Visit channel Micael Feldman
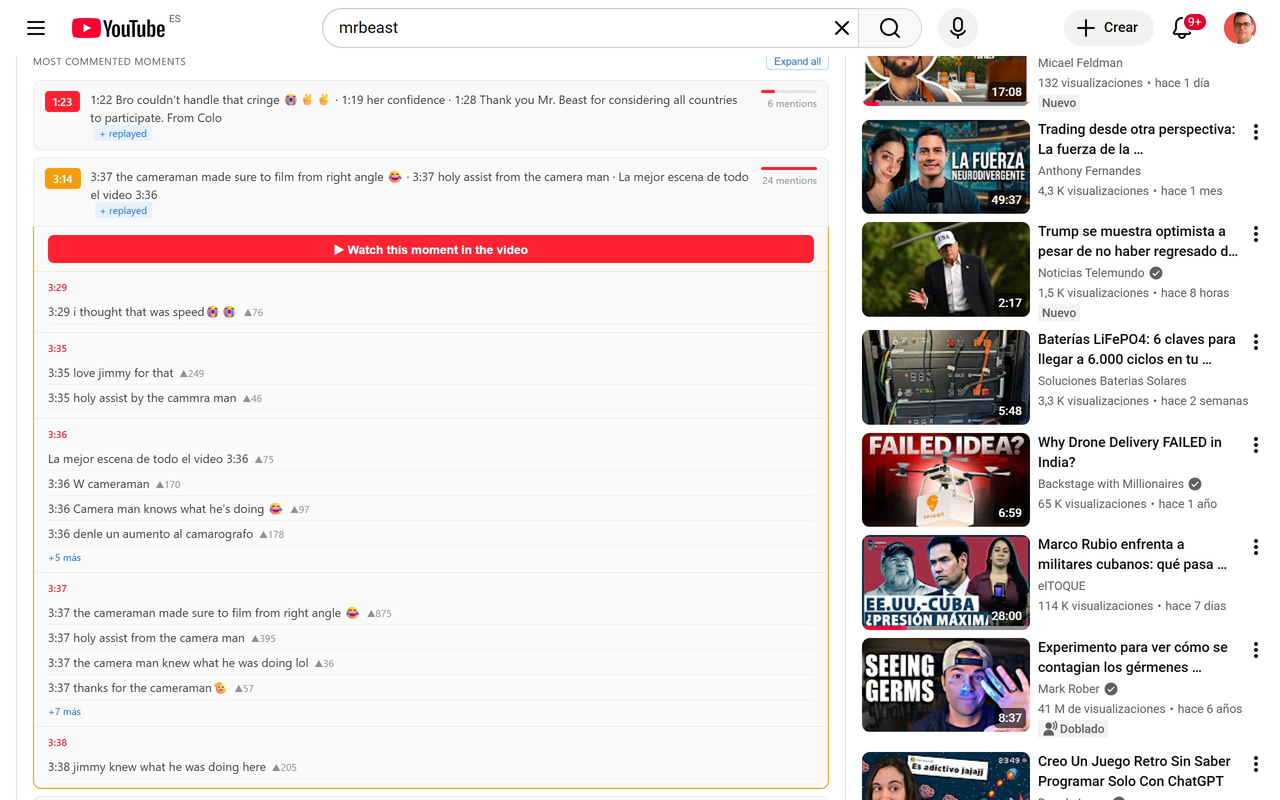The image size is (1280, 800). tap(1080, 63)
